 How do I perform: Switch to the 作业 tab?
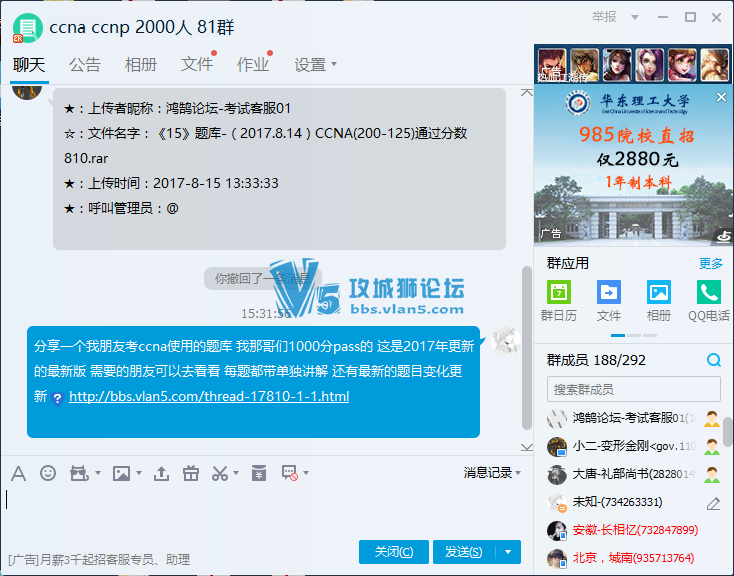[253, 65]
